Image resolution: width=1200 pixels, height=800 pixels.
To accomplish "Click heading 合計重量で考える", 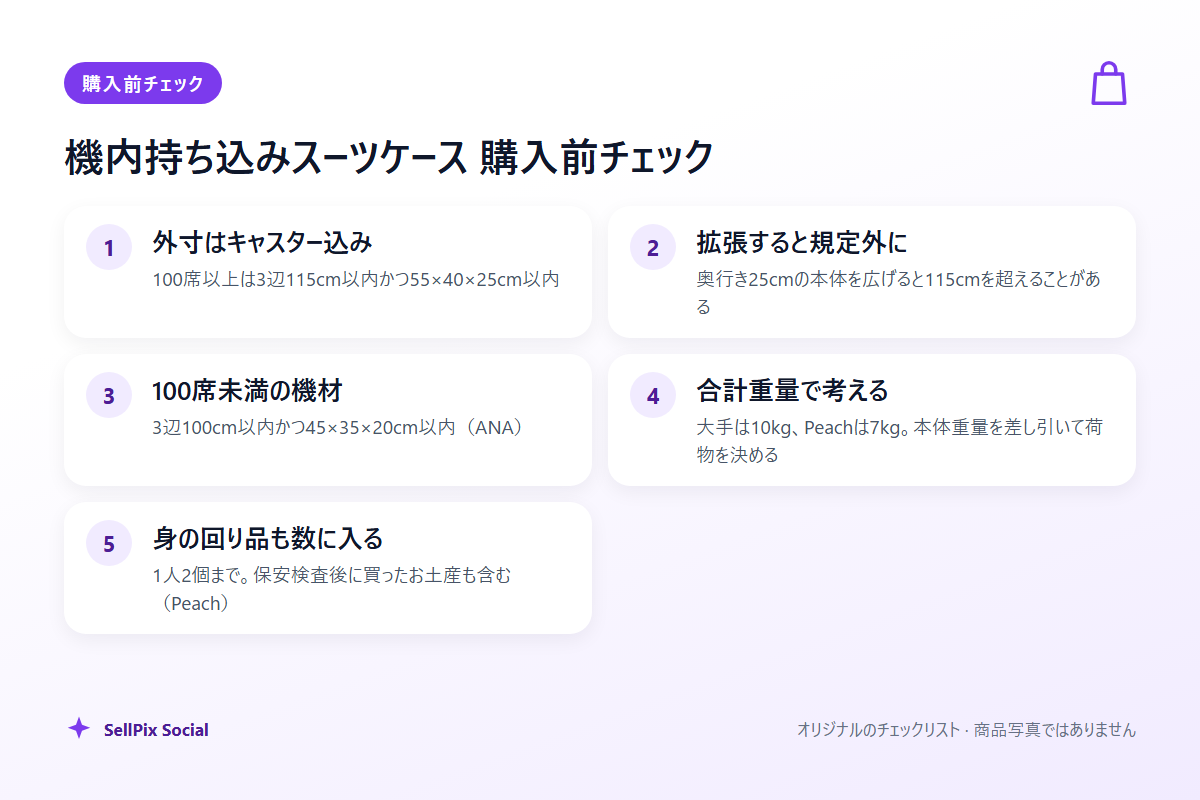I will pos(792,390).
